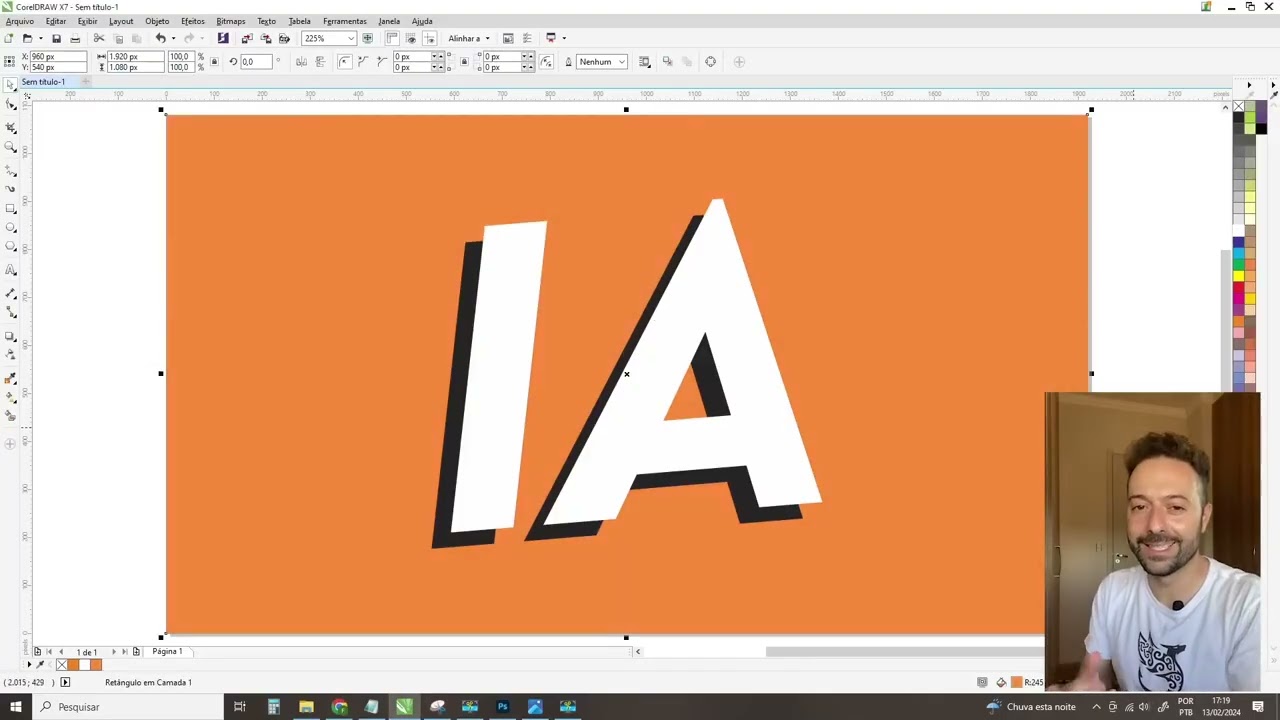Image resolution: width=1280 pixels, height=720 pixels.
Task: Switch to Sem título-1 document tab
Action: click(x=44, y=82)
